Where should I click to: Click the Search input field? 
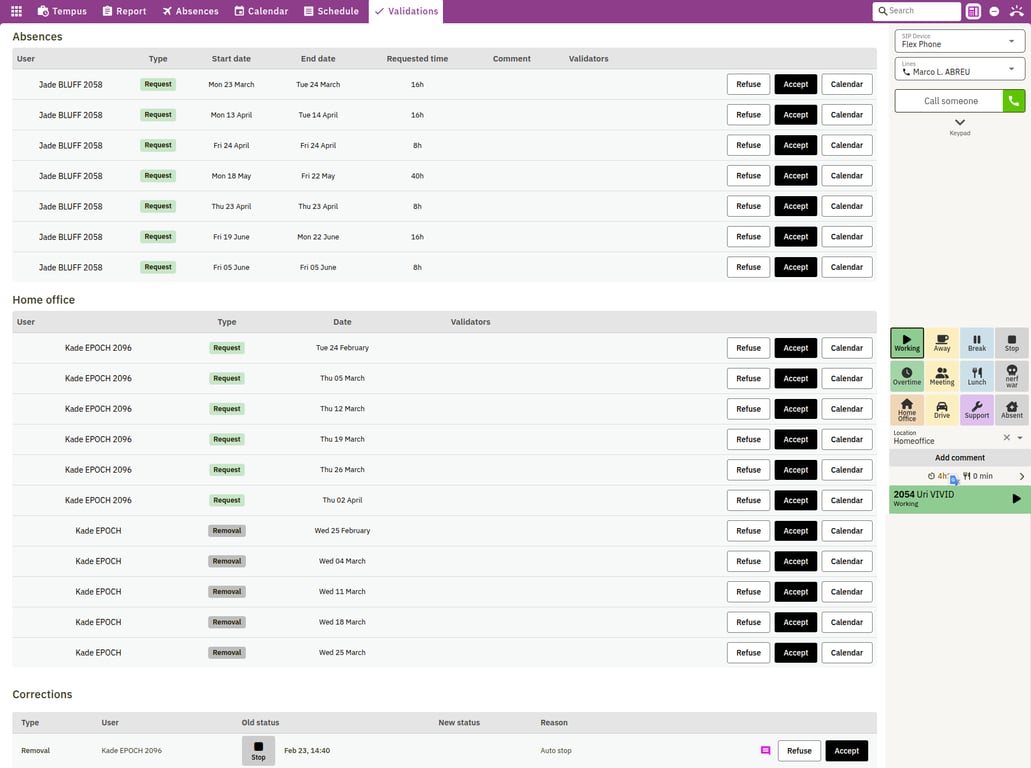[x=917, y=11]
